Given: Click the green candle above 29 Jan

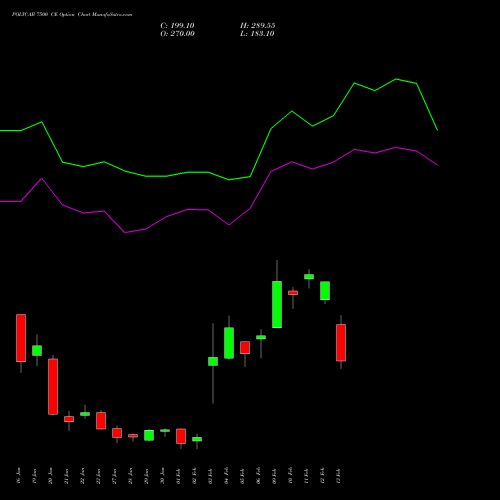Looking at the screenshot, I should [x=149, y=435].
